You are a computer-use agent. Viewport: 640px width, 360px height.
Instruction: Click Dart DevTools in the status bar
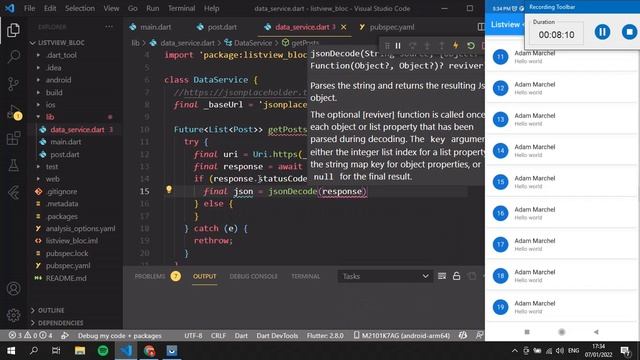[x=277, y=336]
